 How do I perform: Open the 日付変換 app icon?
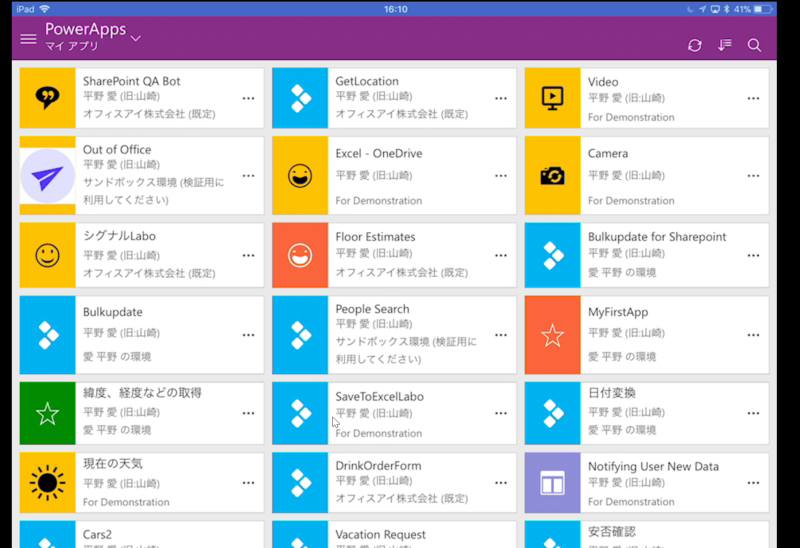pos(553,413)
